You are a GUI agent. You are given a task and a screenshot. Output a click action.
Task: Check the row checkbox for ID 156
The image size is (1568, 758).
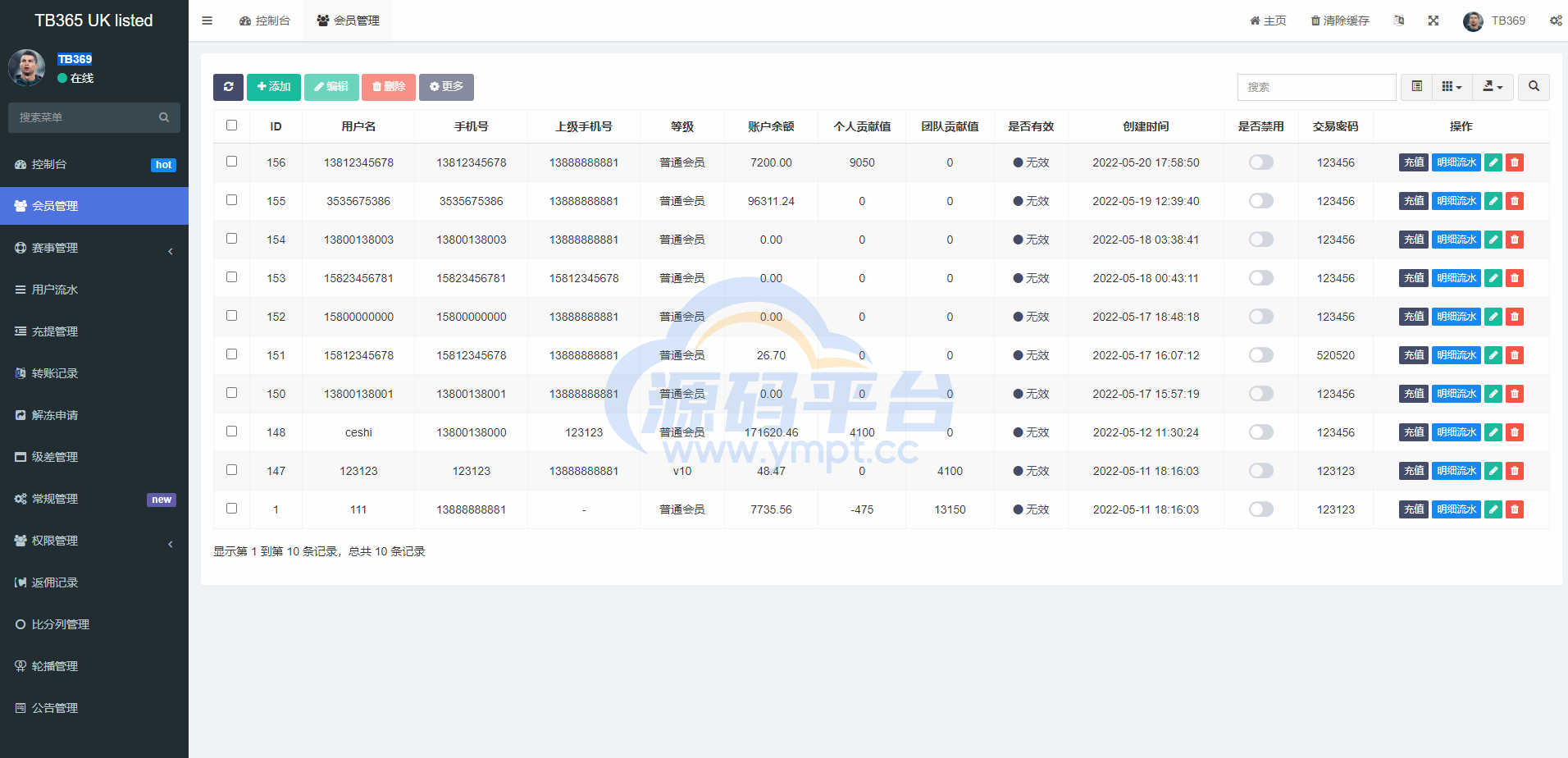tap(231, 162)
